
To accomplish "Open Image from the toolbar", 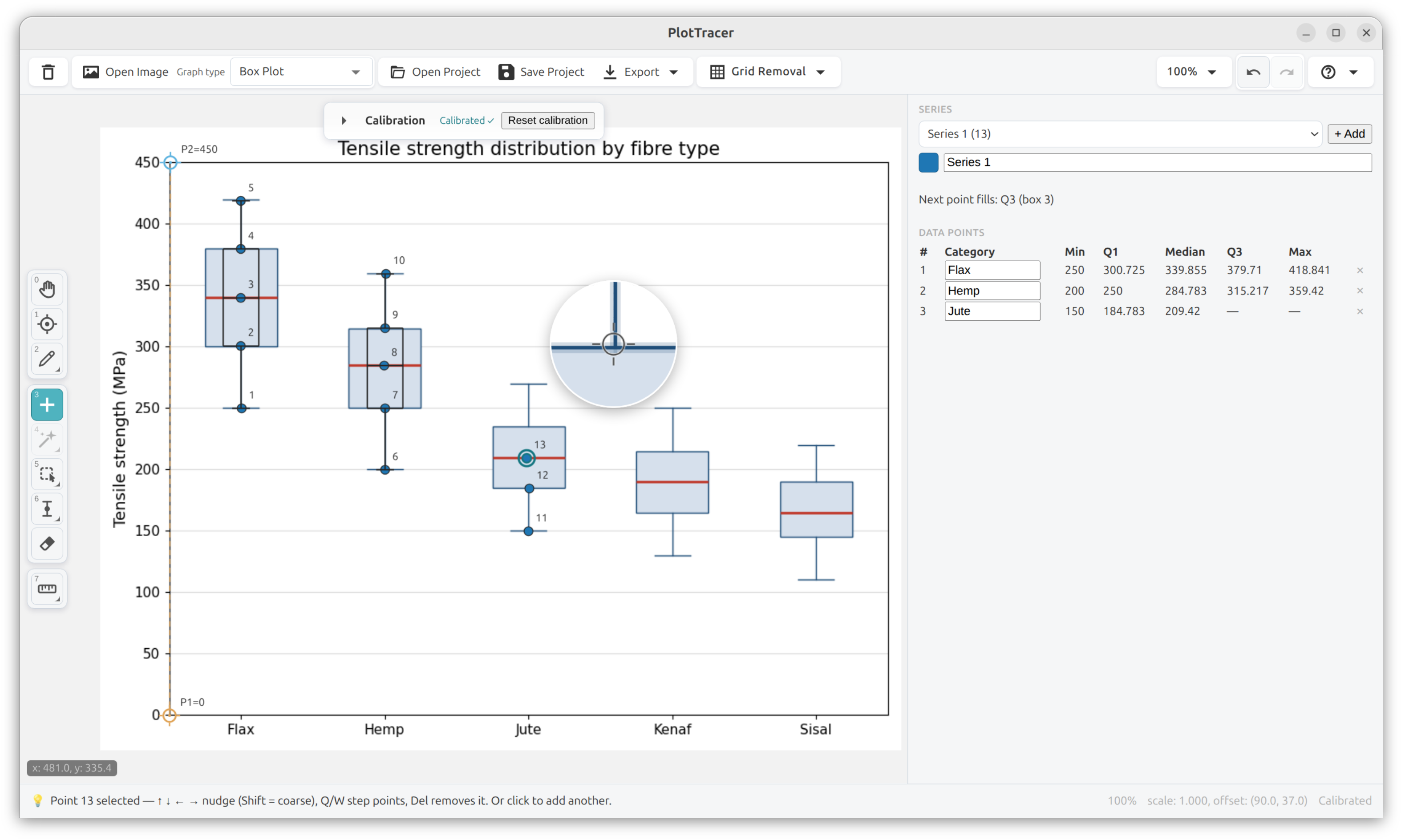I will pos(125,72).
